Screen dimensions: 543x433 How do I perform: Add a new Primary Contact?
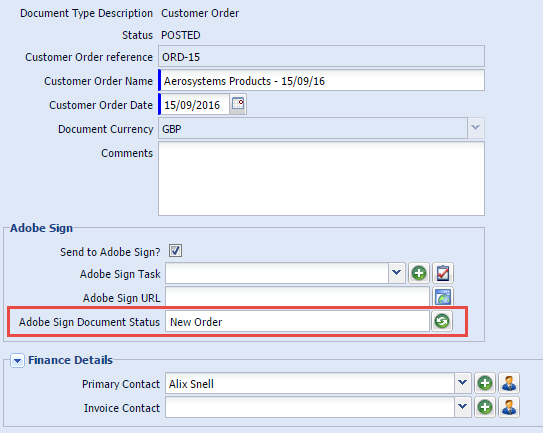(x=485, y=383)
